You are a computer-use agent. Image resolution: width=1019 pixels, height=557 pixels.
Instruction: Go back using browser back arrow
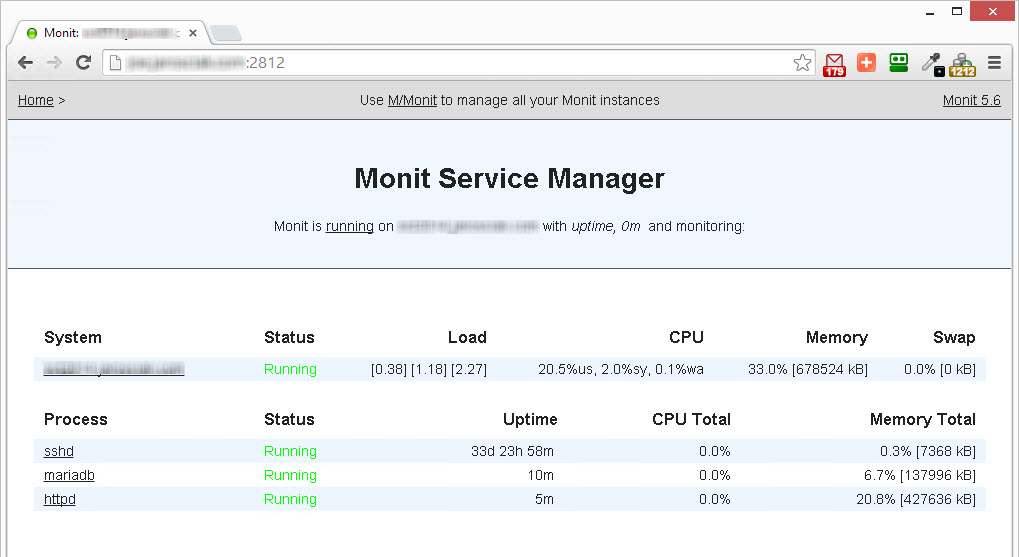(25, 62)
